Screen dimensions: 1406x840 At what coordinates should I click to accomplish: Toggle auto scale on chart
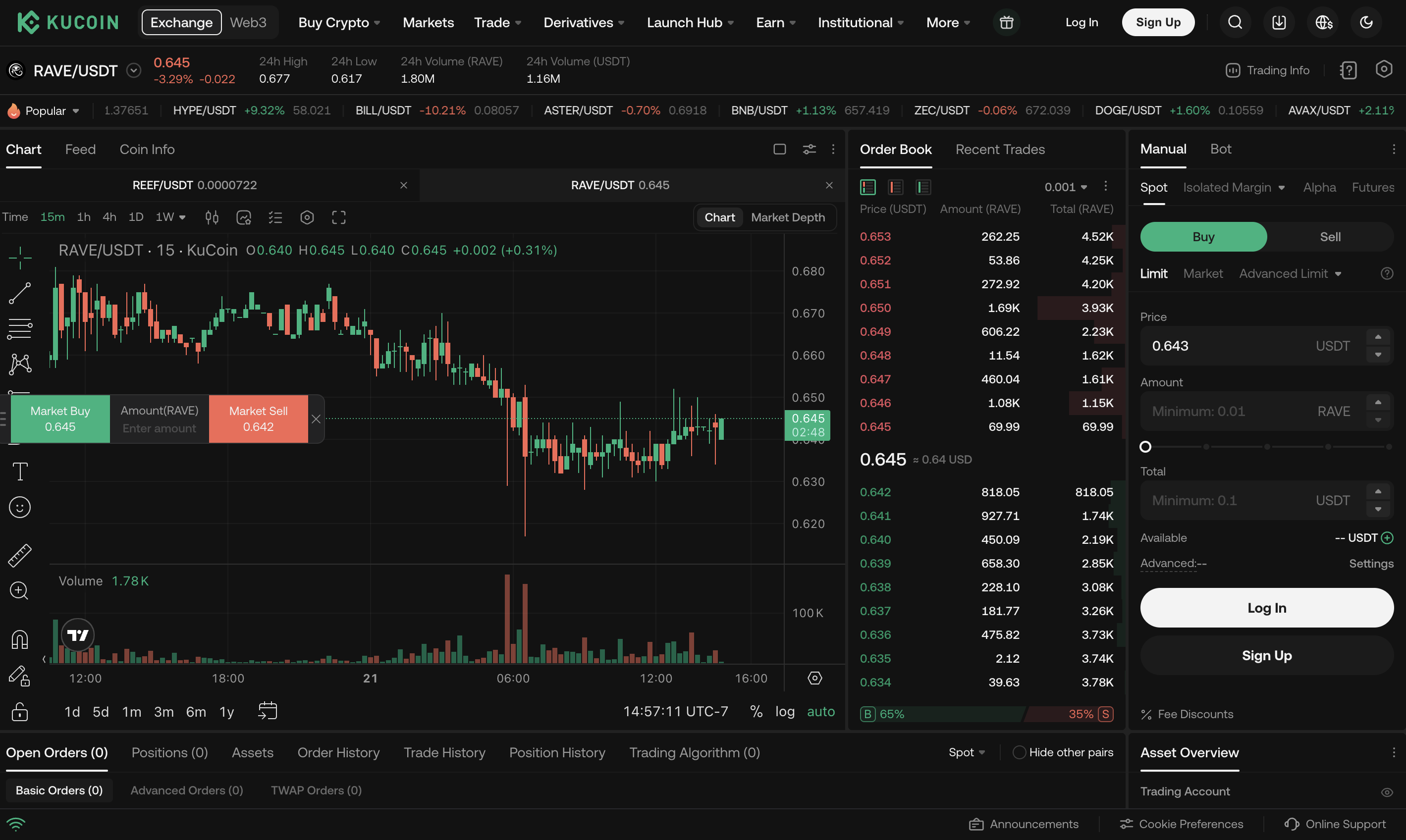(821, 712)
